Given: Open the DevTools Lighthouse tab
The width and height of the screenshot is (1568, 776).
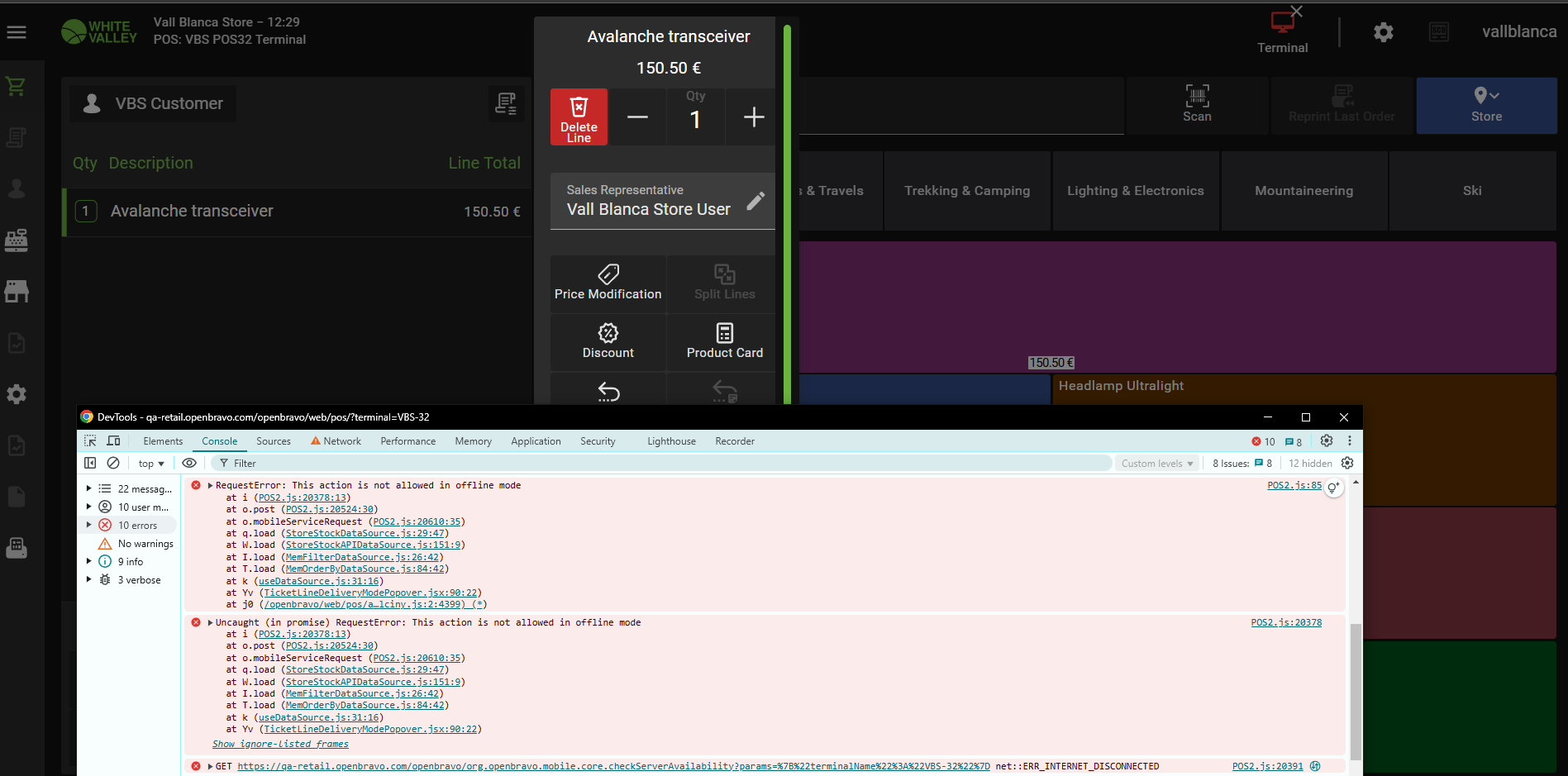Looking at the screenshot, I should click(x=671, y=441).
